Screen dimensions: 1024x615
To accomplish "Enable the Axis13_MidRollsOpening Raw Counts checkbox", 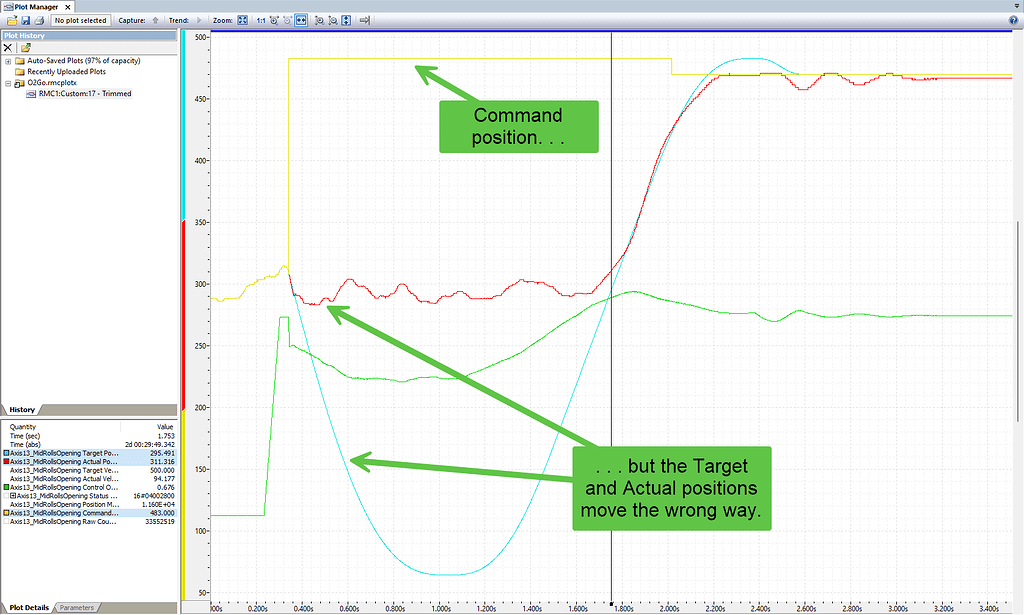I will point(6,521).
